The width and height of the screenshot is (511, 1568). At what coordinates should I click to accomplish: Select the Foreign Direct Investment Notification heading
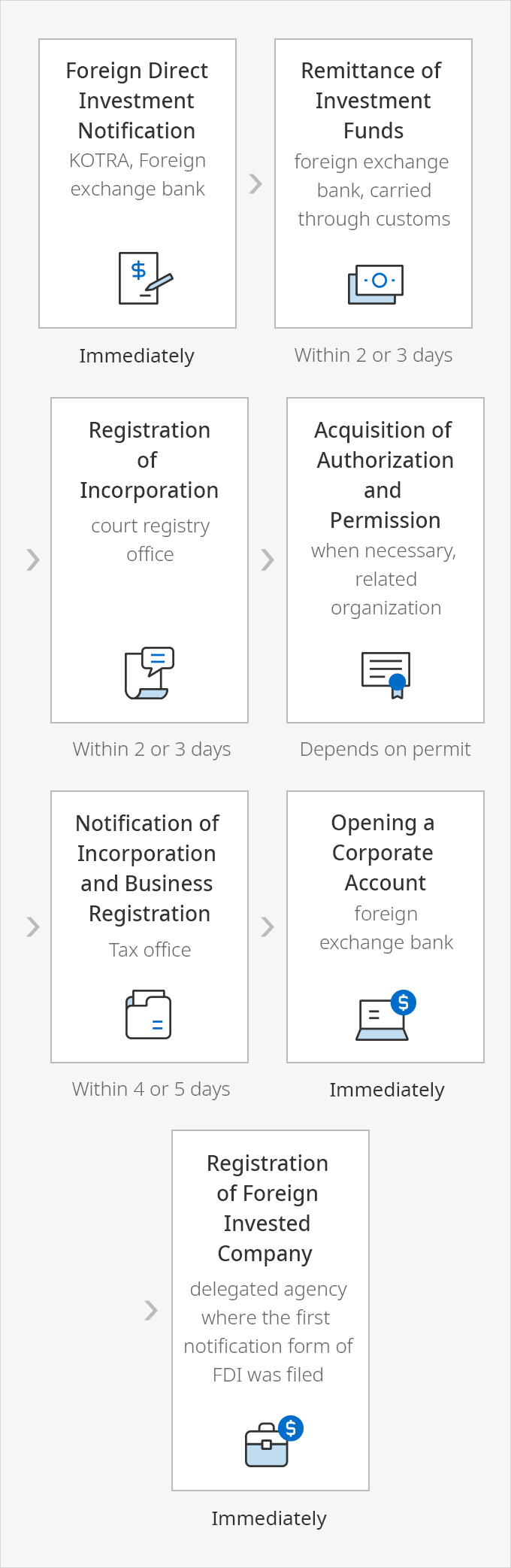click(x=137, y=100)
